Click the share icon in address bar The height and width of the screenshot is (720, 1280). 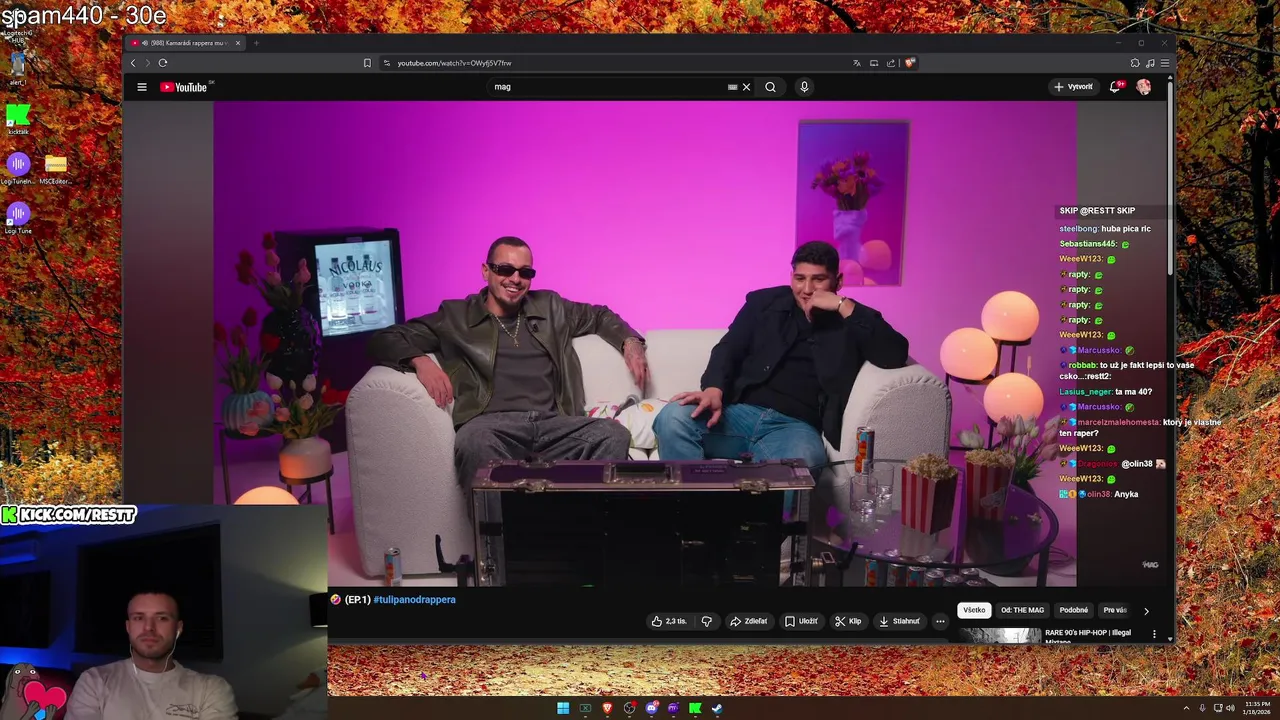(x=890, y=63)
